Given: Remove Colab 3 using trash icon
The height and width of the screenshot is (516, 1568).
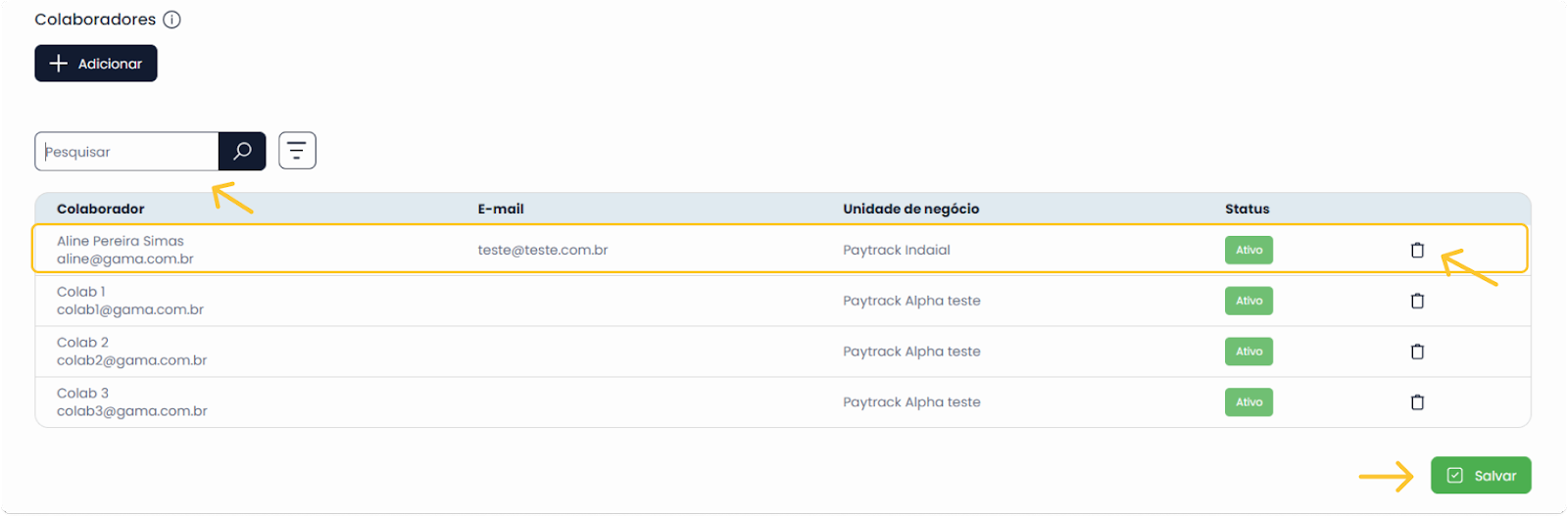Looking at the screenshot, I should coord(1417,402).
